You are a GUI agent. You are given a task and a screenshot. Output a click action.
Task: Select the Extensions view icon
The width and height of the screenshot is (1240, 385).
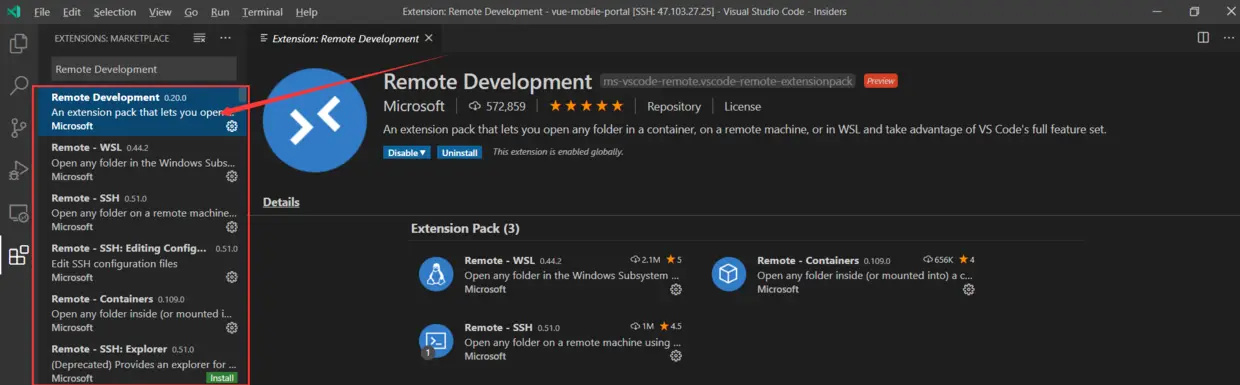tap(18, 256)
